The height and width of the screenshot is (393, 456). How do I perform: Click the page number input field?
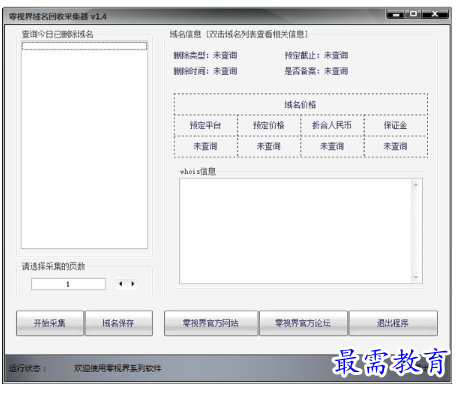pos(68,284)
